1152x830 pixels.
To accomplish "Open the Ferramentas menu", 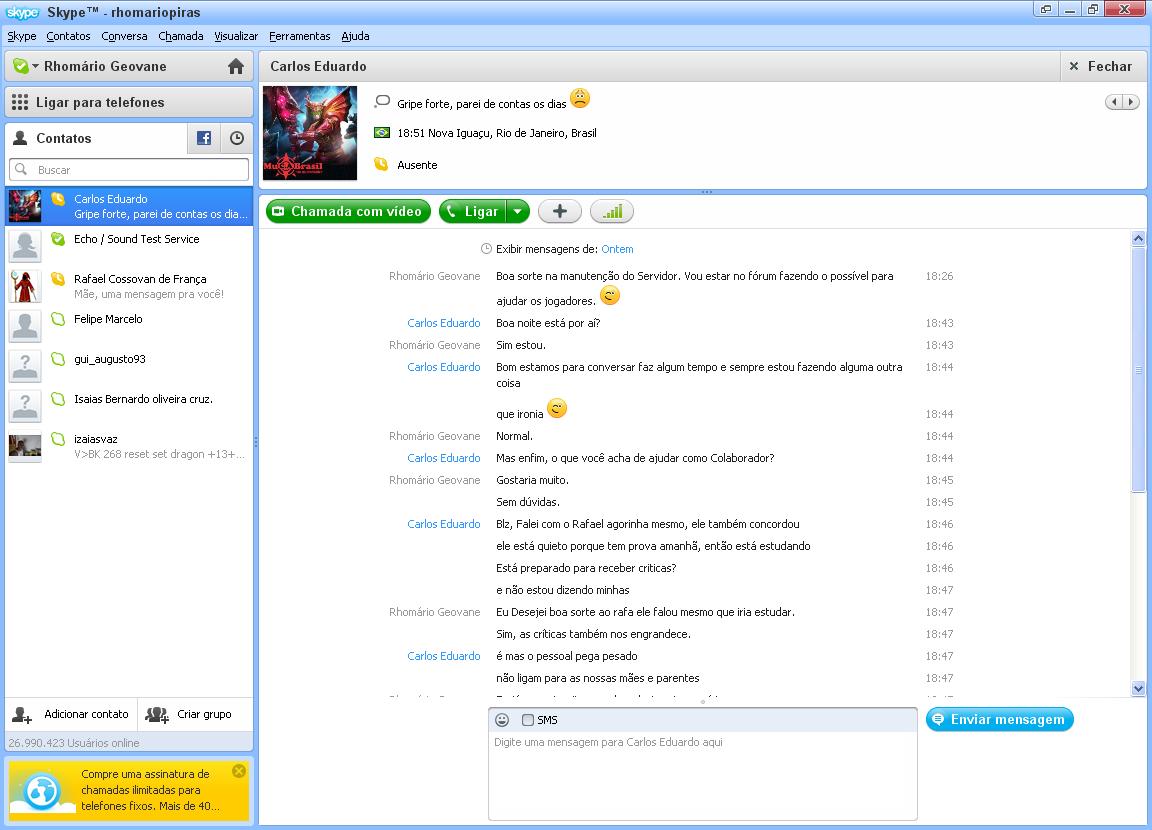I will tap(299, 36).
